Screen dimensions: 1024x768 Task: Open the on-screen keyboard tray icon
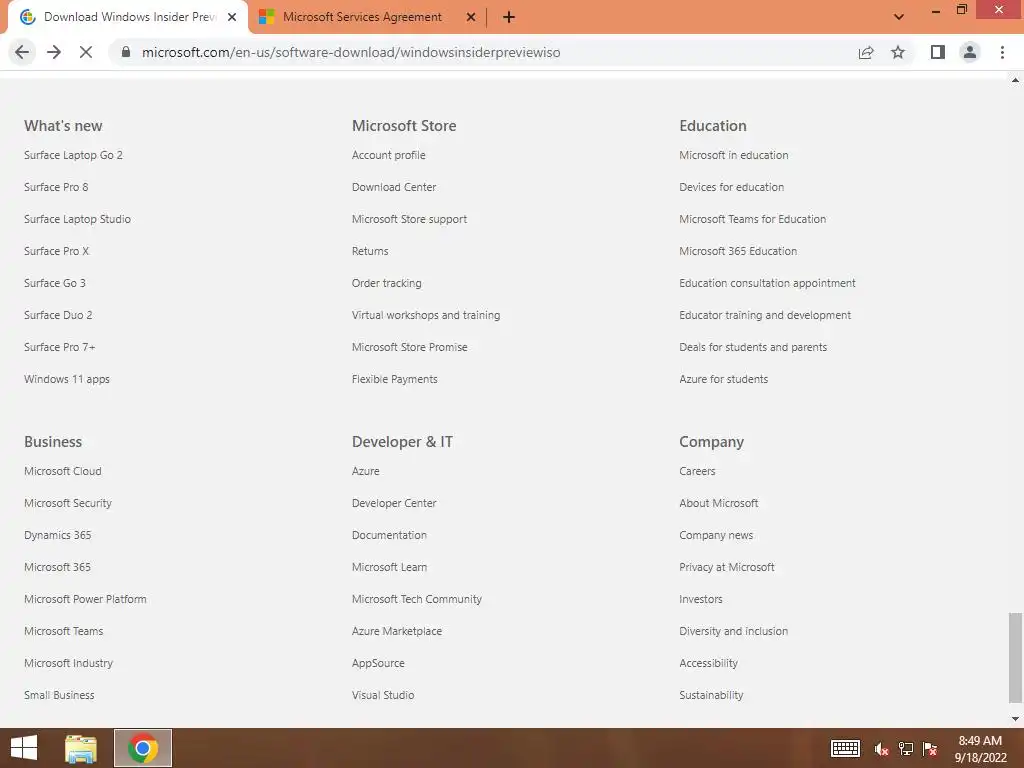[x=845, y=748]
